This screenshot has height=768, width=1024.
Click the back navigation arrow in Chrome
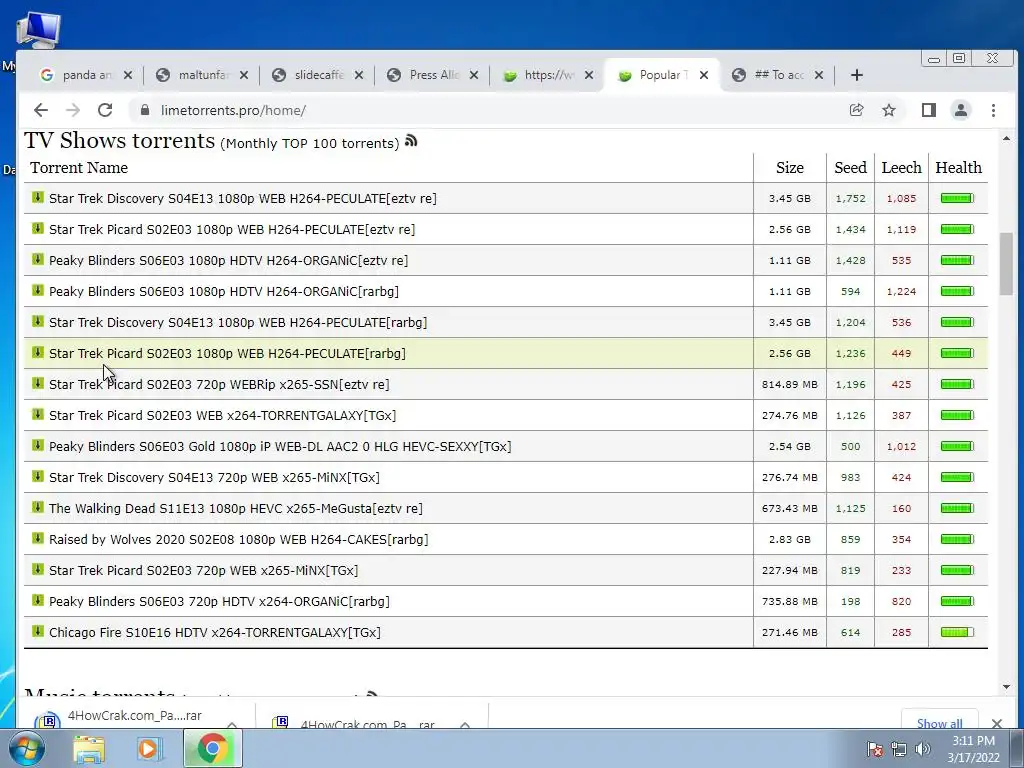click(x=40, y=110)
